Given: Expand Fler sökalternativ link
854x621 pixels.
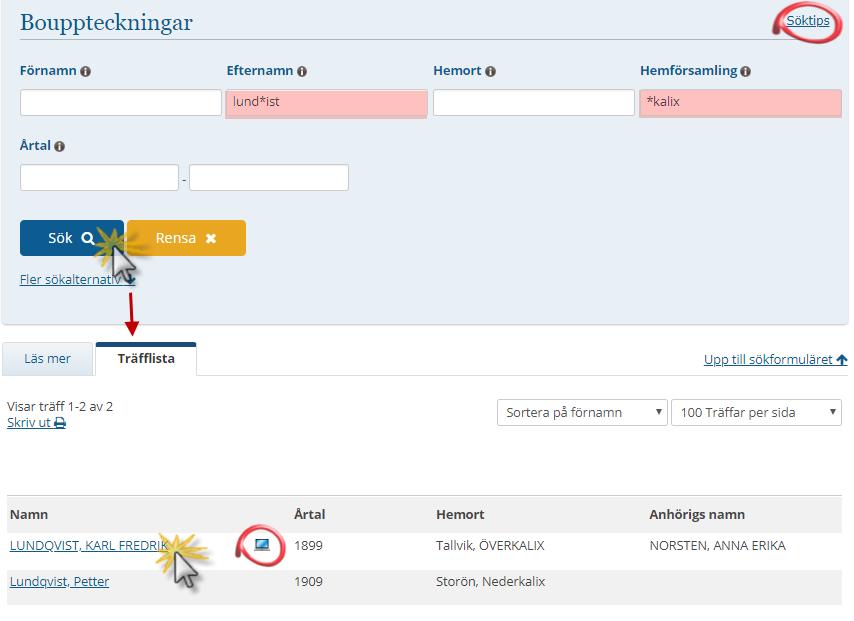Looking at the screenshot, I should click(x=77, y=279).
